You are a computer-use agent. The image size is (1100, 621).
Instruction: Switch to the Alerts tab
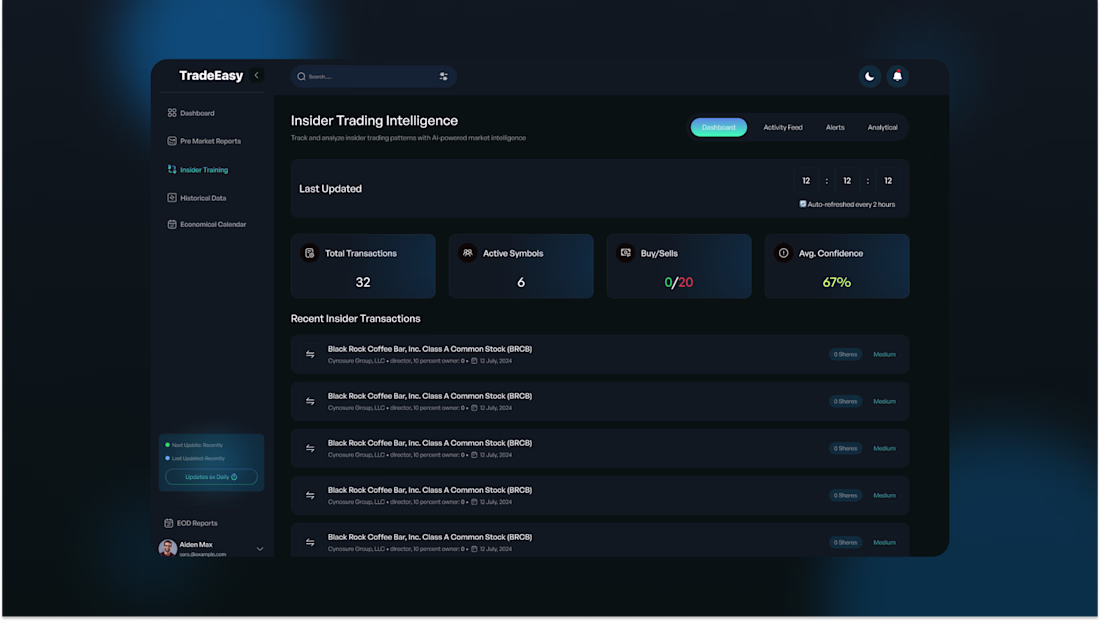835,128
